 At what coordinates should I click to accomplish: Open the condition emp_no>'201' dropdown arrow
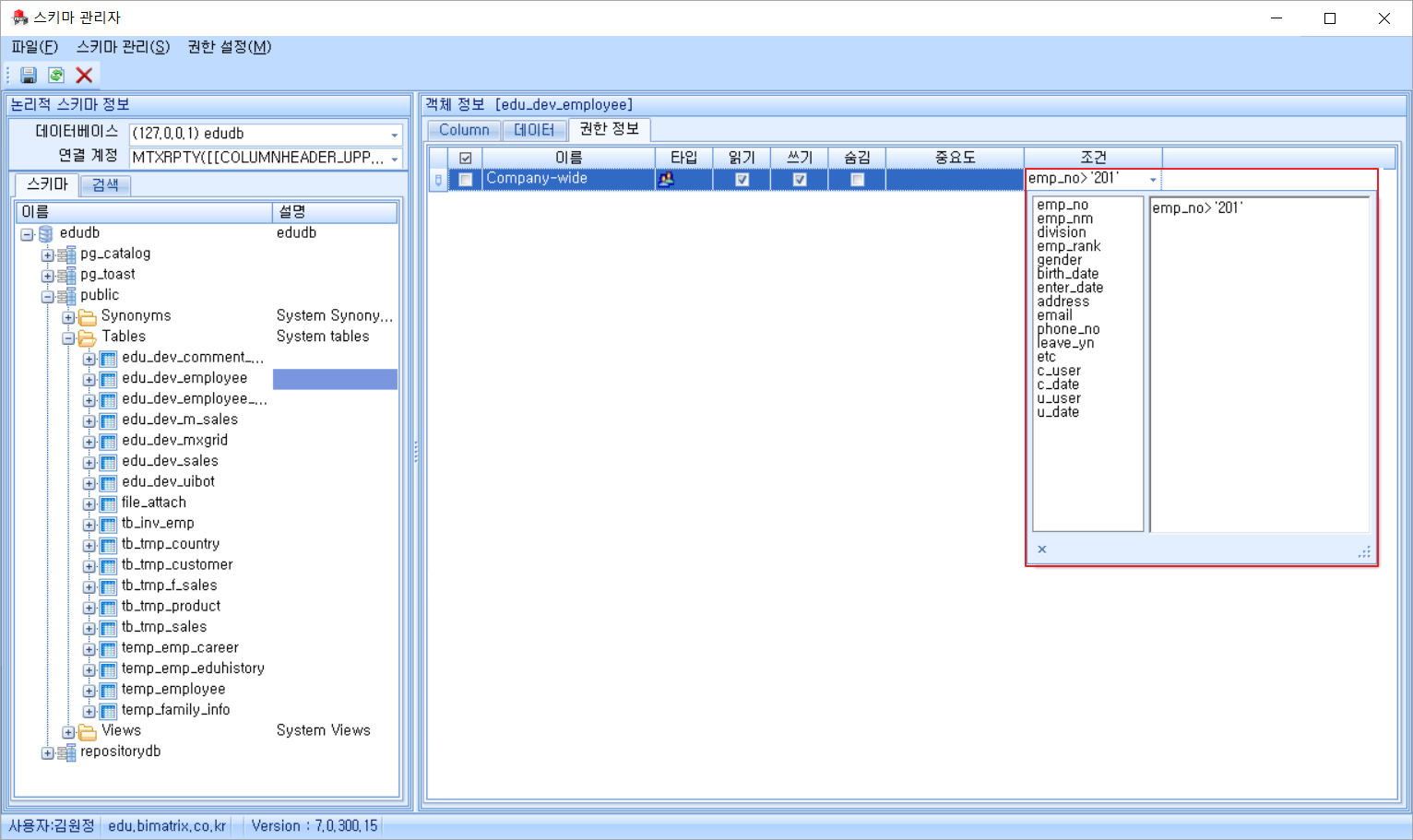pos(1153,180)
